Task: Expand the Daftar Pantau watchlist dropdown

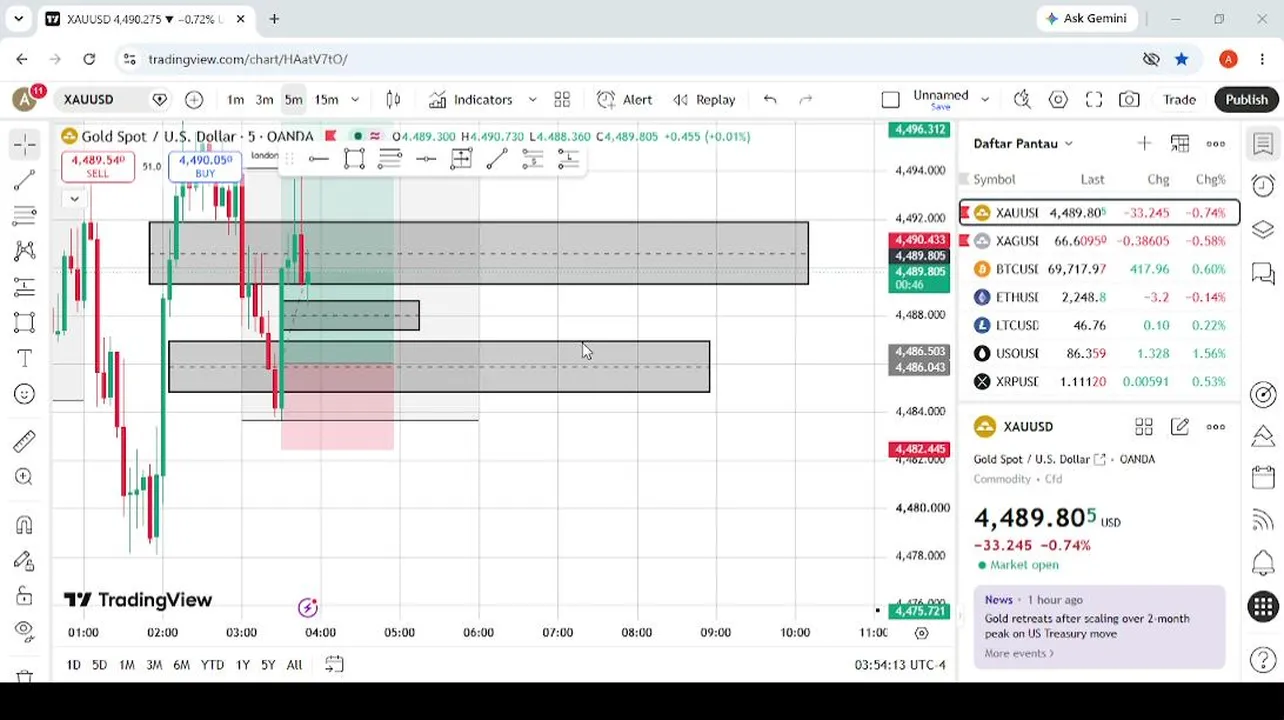Action: click(1023, 143)
